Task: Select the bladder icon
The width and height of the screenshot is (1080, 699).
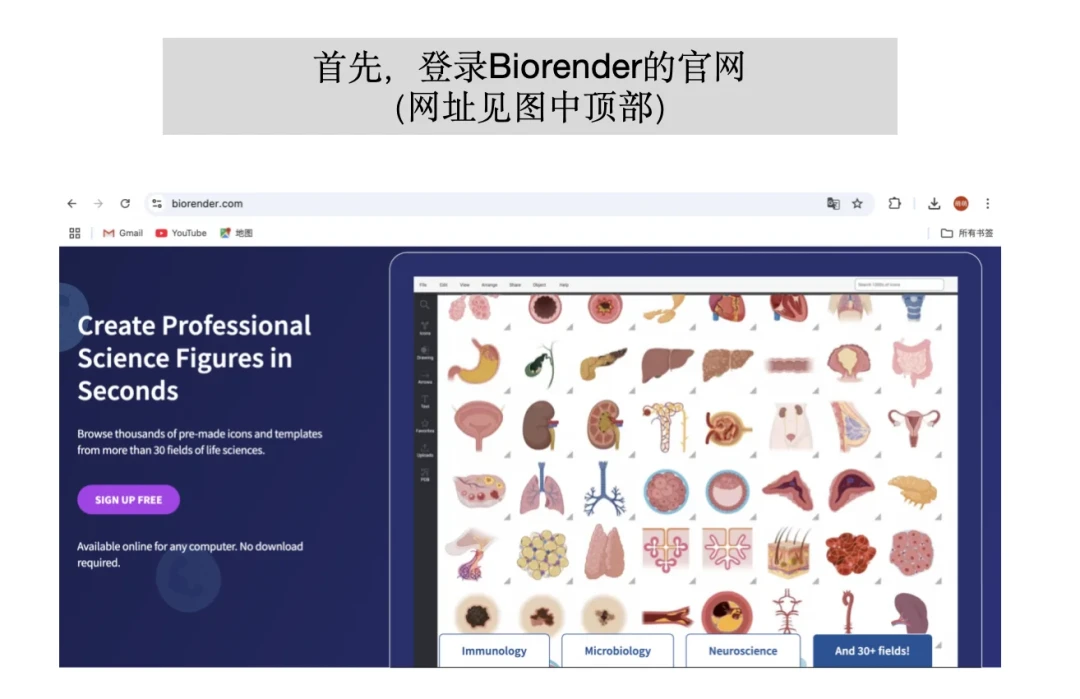Action: (478, 426)
